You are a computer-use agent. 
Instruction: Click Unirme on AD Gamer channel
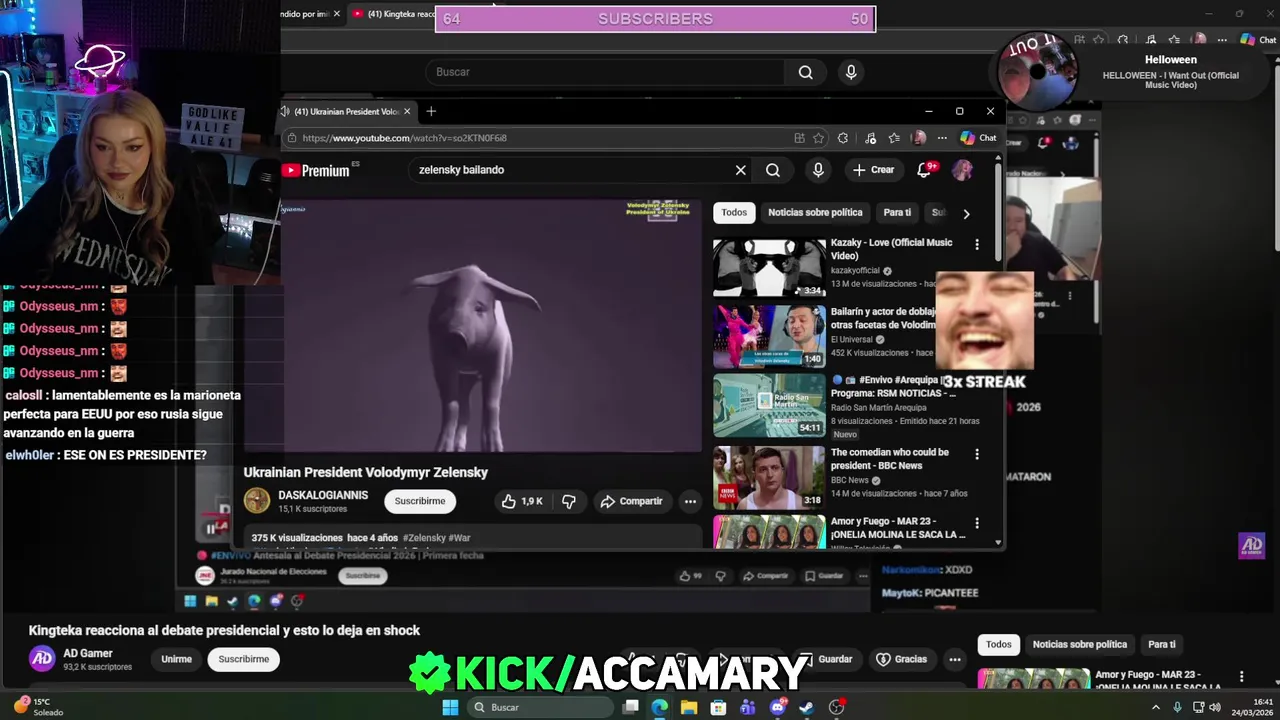(x=176, y=659)
